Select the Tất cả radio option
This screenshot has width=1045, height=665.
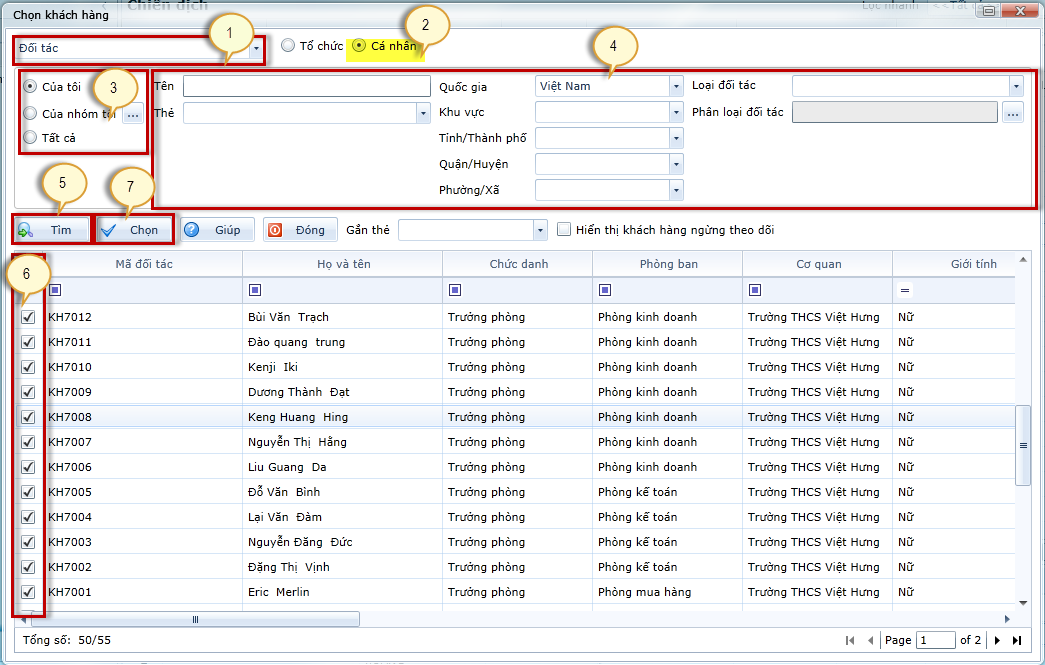pos(30,138)
